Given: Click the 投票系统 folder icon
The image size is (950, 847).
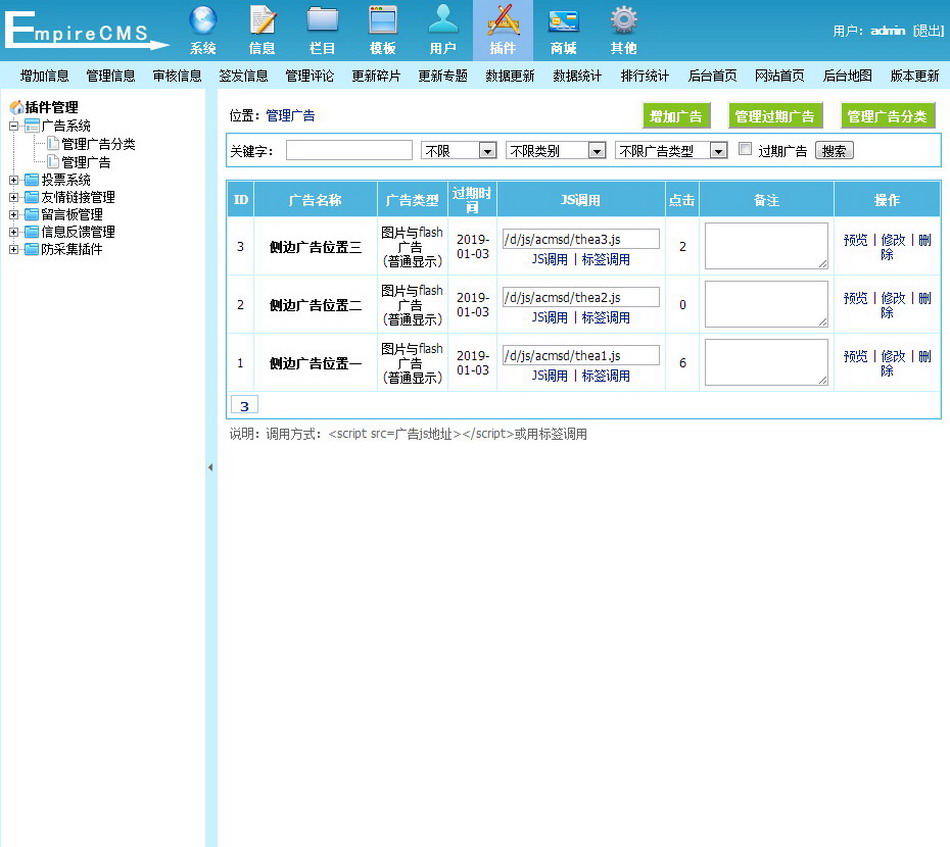Looking at the screenshot, I should (32, 180).
